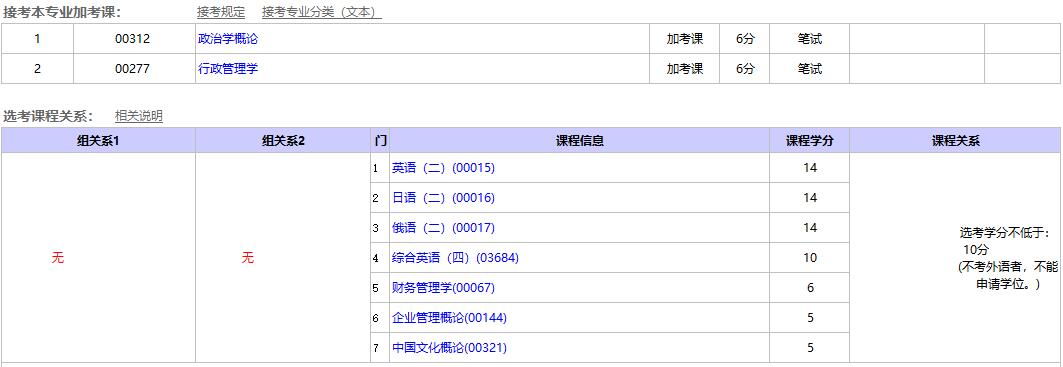This screenshot has height=367, width=1063.
Task: Open the 财务管理学(00067) course link
Action: coord(443,288)
